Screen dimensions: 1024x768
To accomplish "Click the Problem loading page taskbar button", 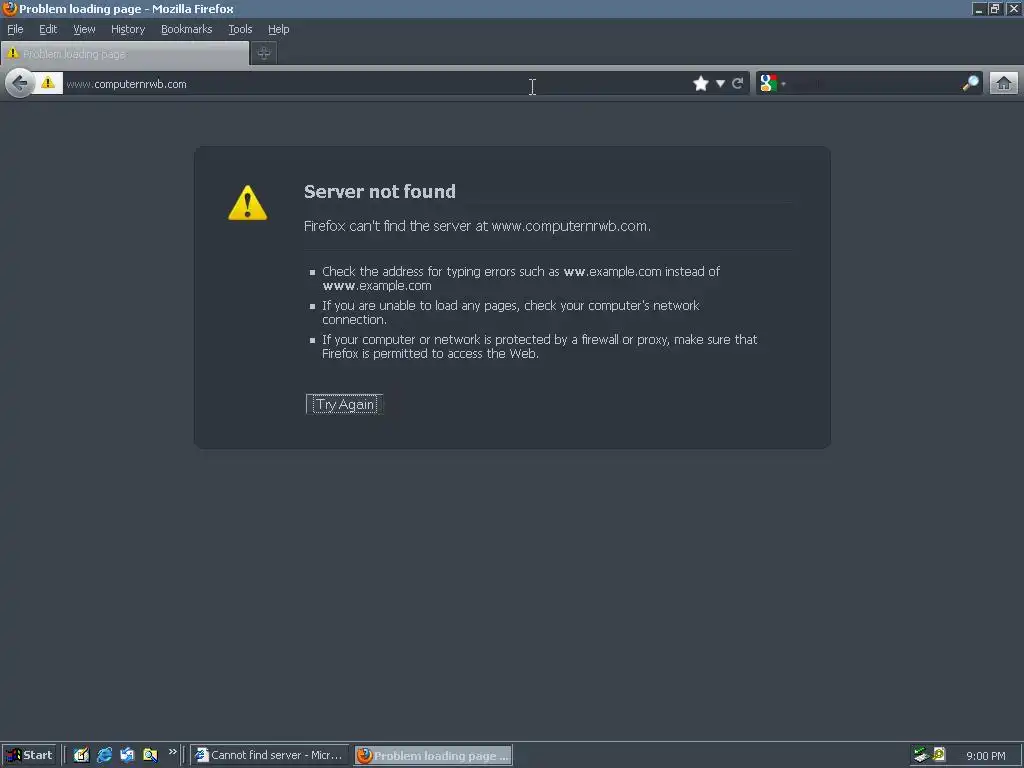I will (x=434, y=756).
